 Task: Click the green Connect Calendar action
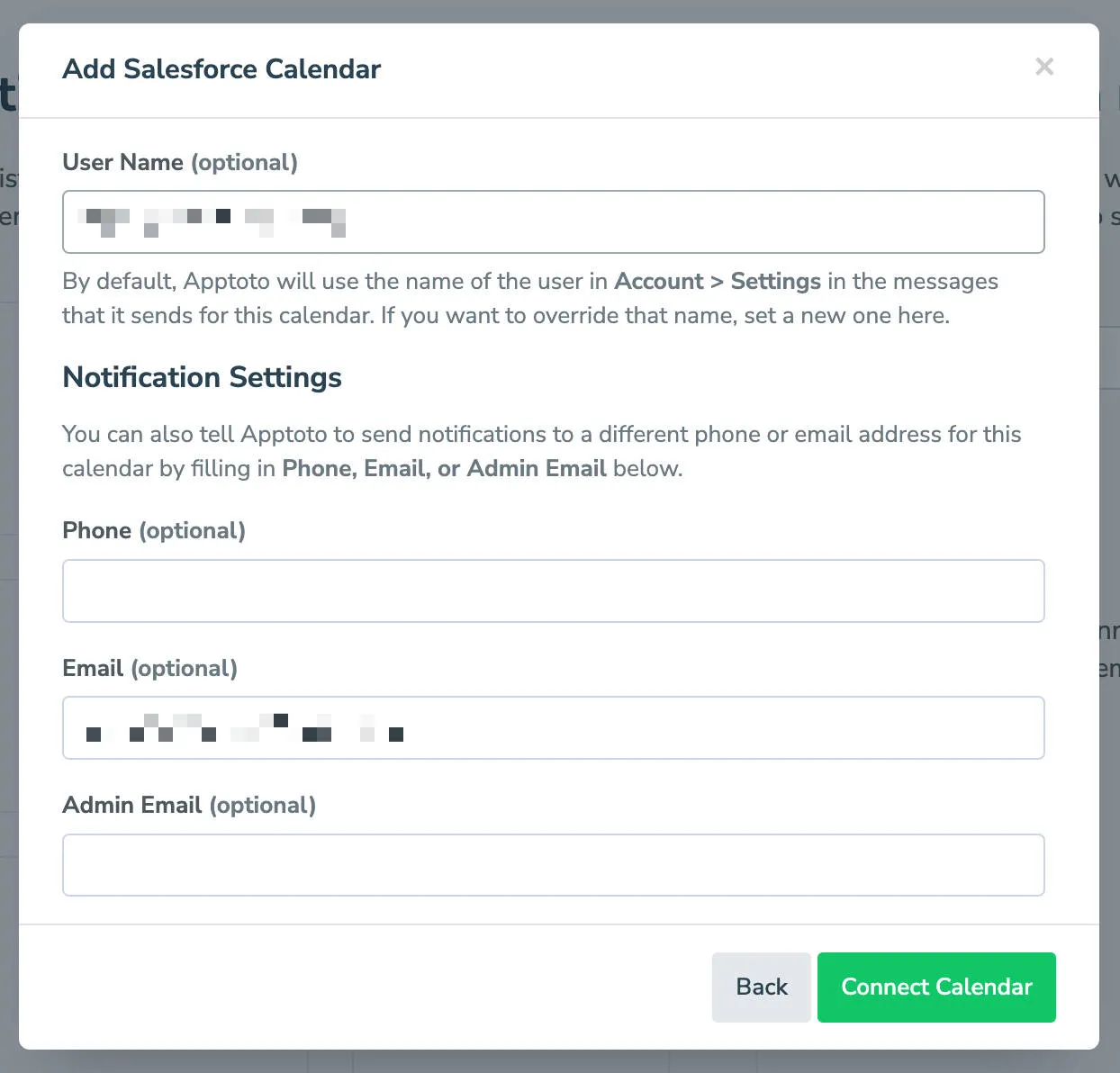[936, 987]
